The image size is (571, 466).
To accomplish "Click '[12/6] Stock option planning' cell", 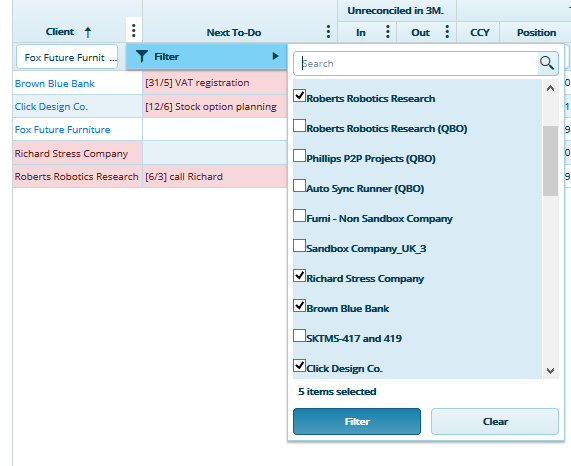I will [x=215, y=107].
